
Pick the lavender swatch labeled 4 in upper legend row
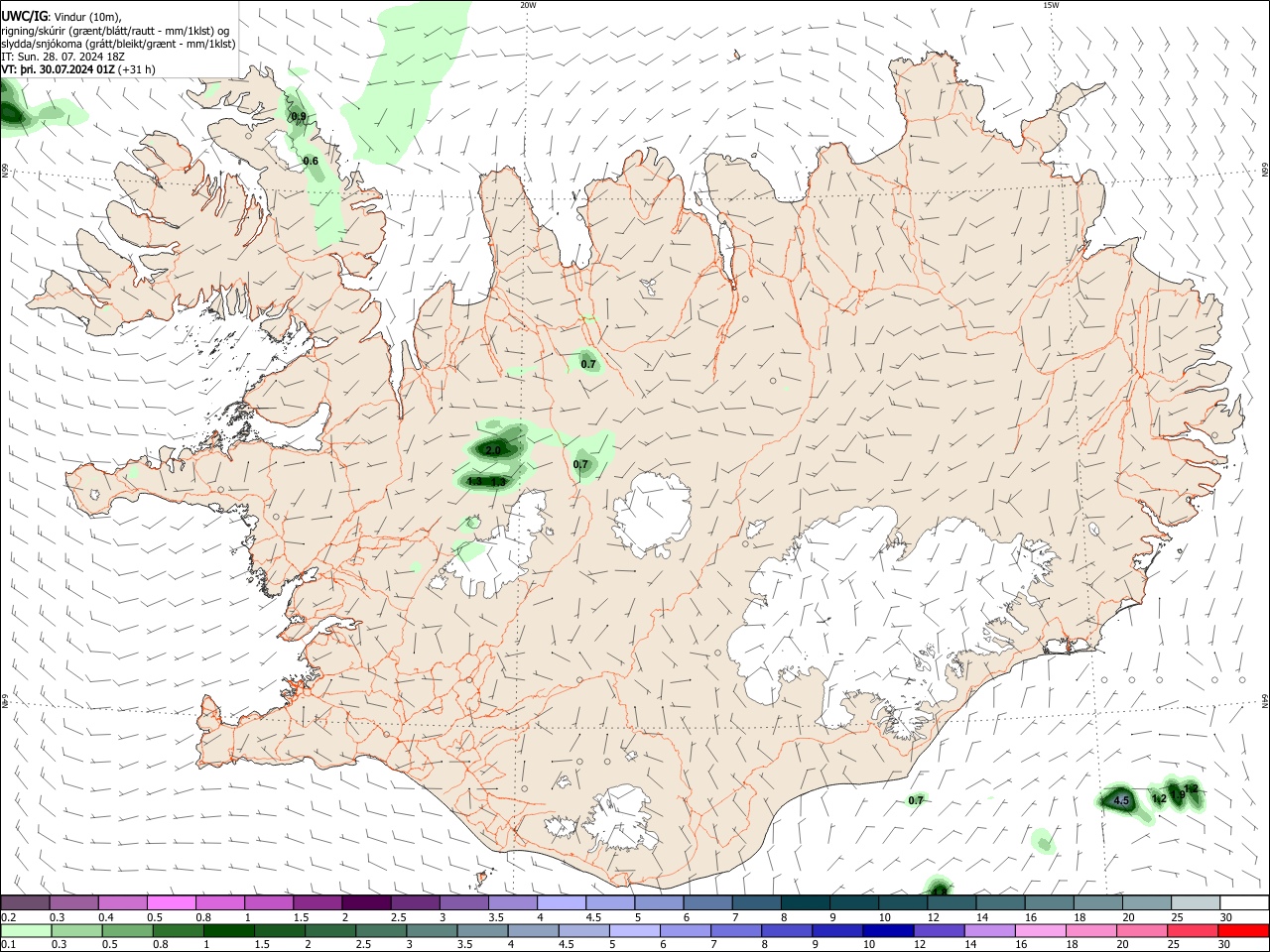tap(562, 903)
